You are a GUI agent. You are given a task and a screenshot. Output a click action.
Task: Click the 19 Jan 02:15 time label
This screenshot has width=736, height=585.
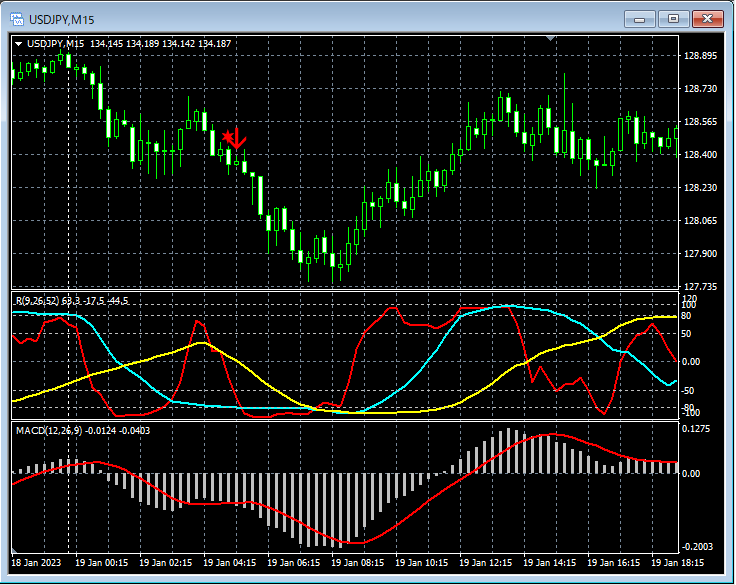coord(166,562)
